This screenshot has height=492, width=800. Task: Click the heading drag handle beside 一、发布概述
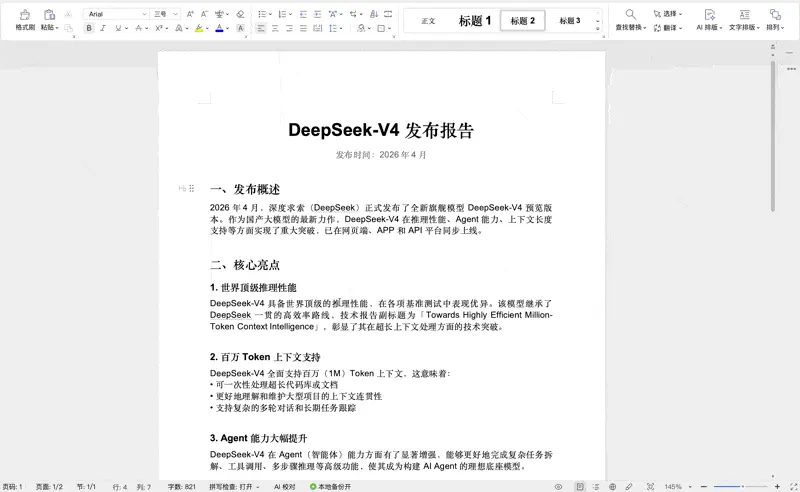coord(192,188)
